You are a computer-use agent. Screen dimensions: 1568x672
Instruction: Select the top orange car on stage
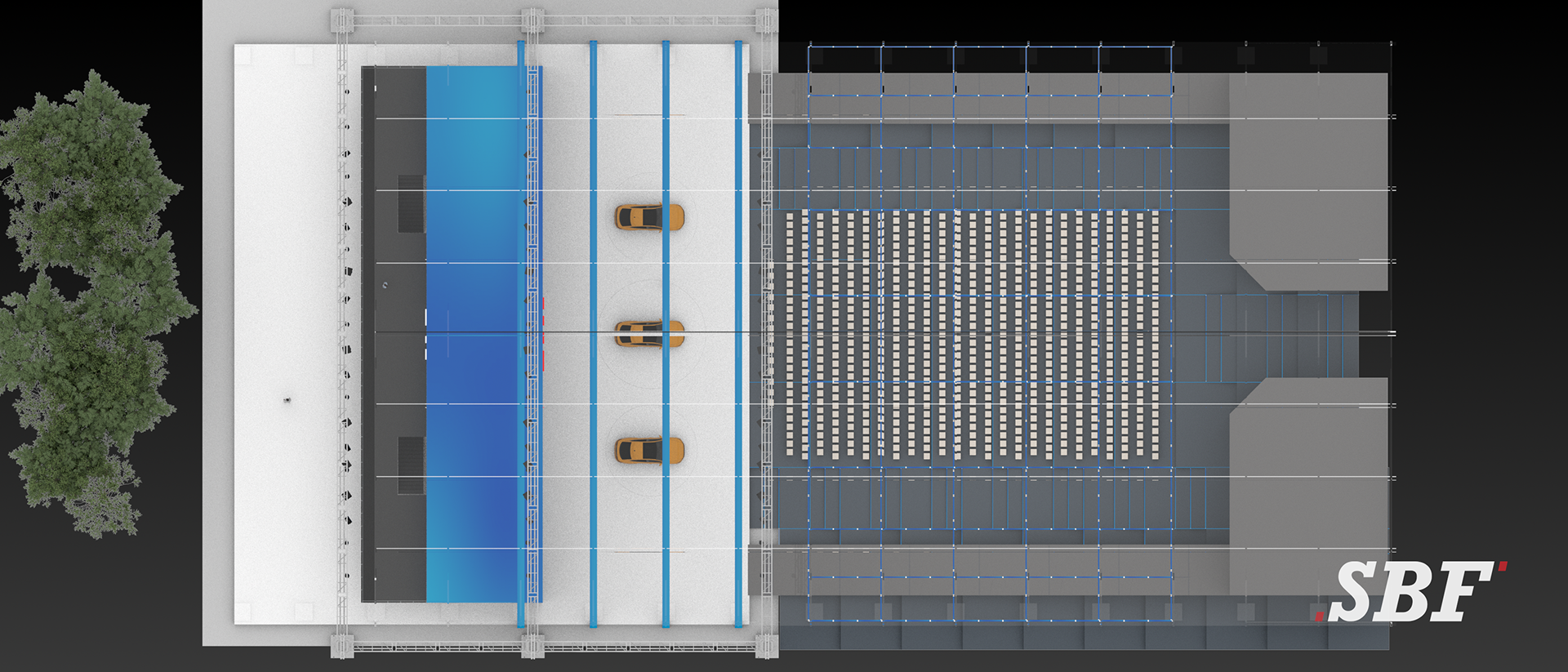pyautogui.click(x=649, y=217)
